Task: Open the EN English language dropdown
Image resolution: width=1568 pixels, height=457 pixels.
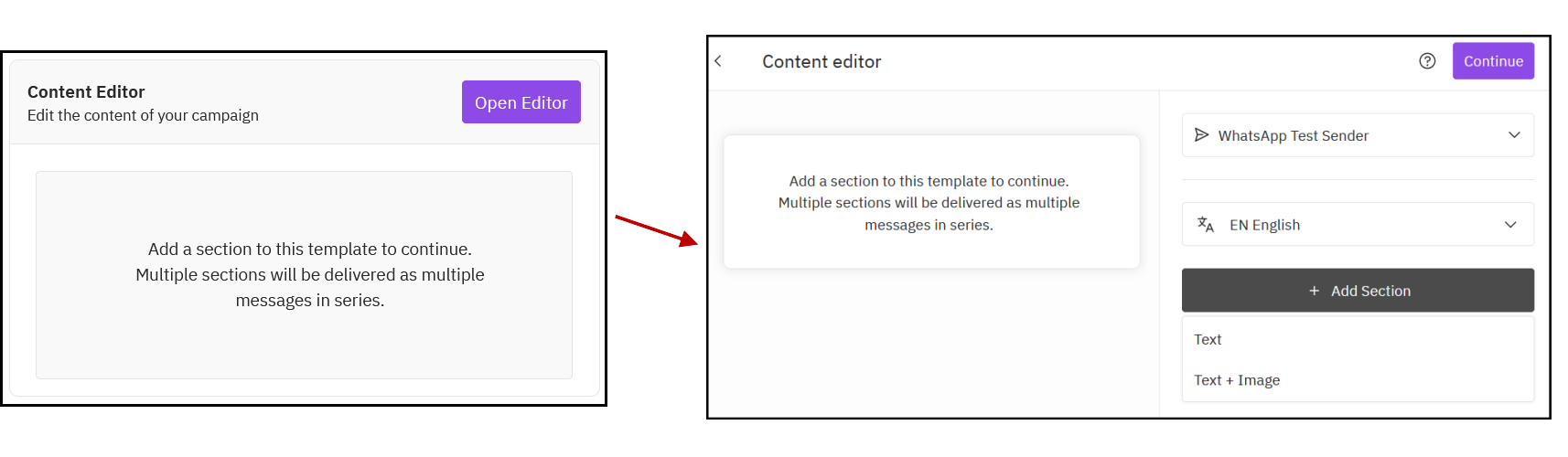Action: [1358, 225]
